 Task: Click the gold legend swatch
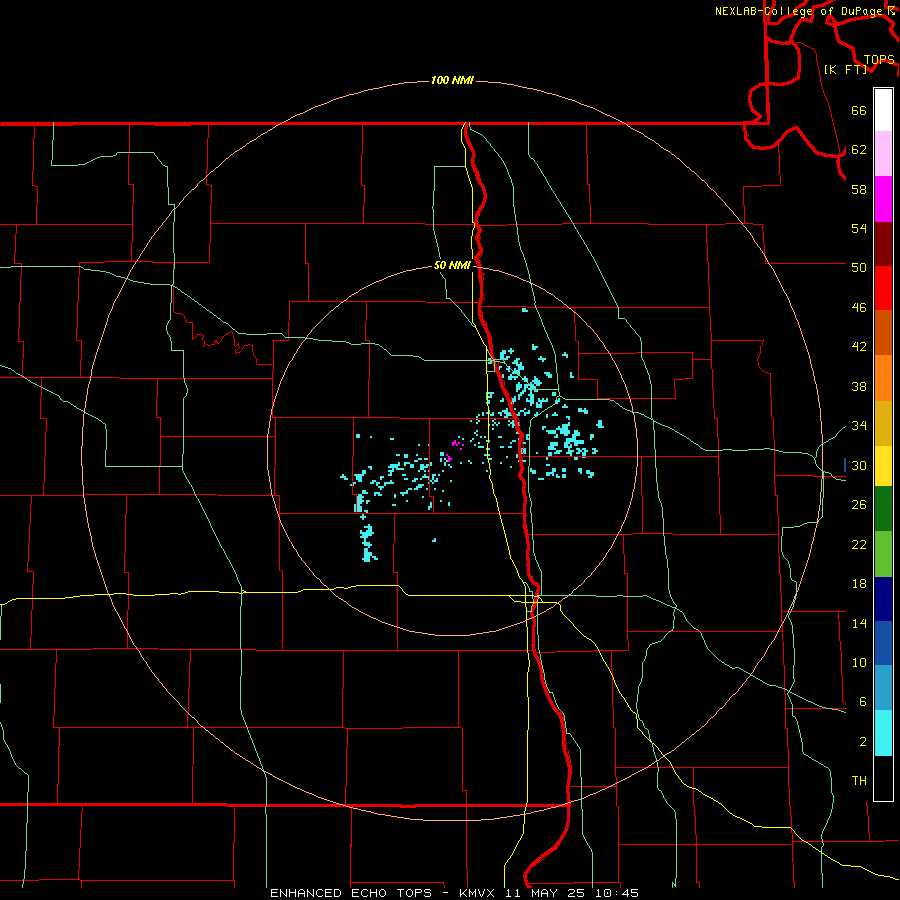click(x=883, y=423)
